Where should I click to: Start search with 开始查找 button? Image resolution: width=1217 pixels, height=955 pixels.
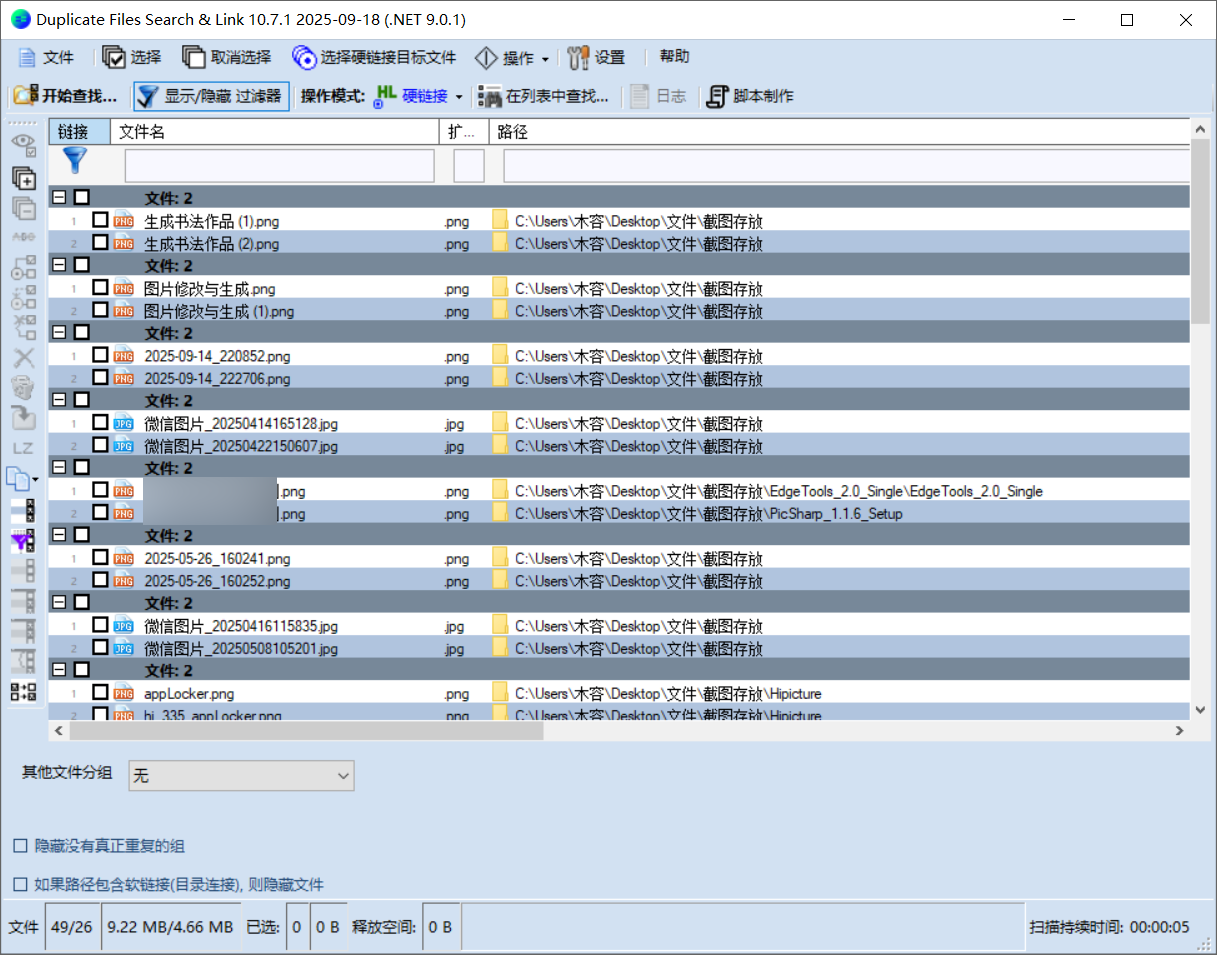coord(66,96)
